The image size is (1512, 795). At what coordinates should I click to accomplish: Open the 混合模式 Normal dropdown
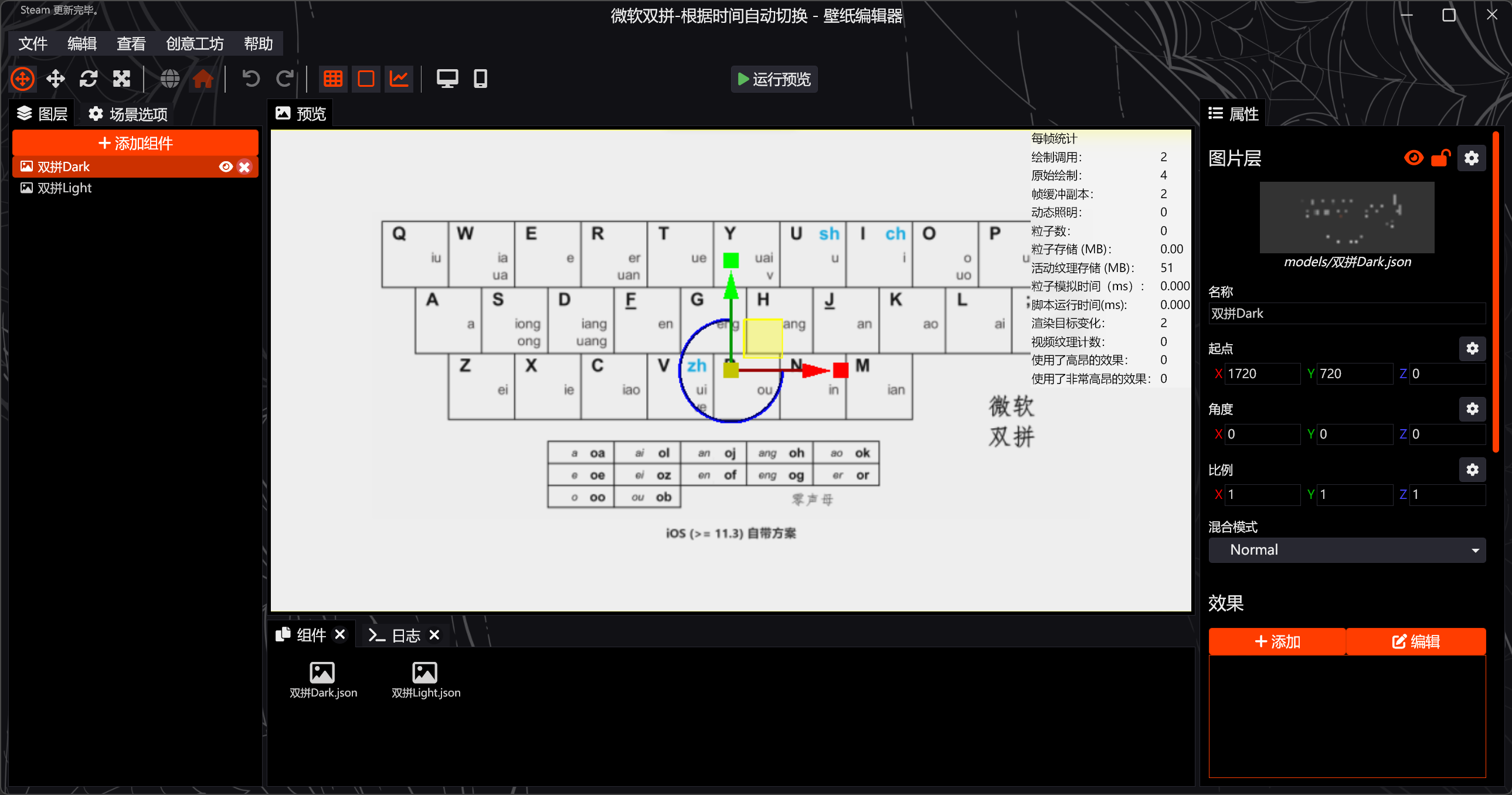point(1347,550)
